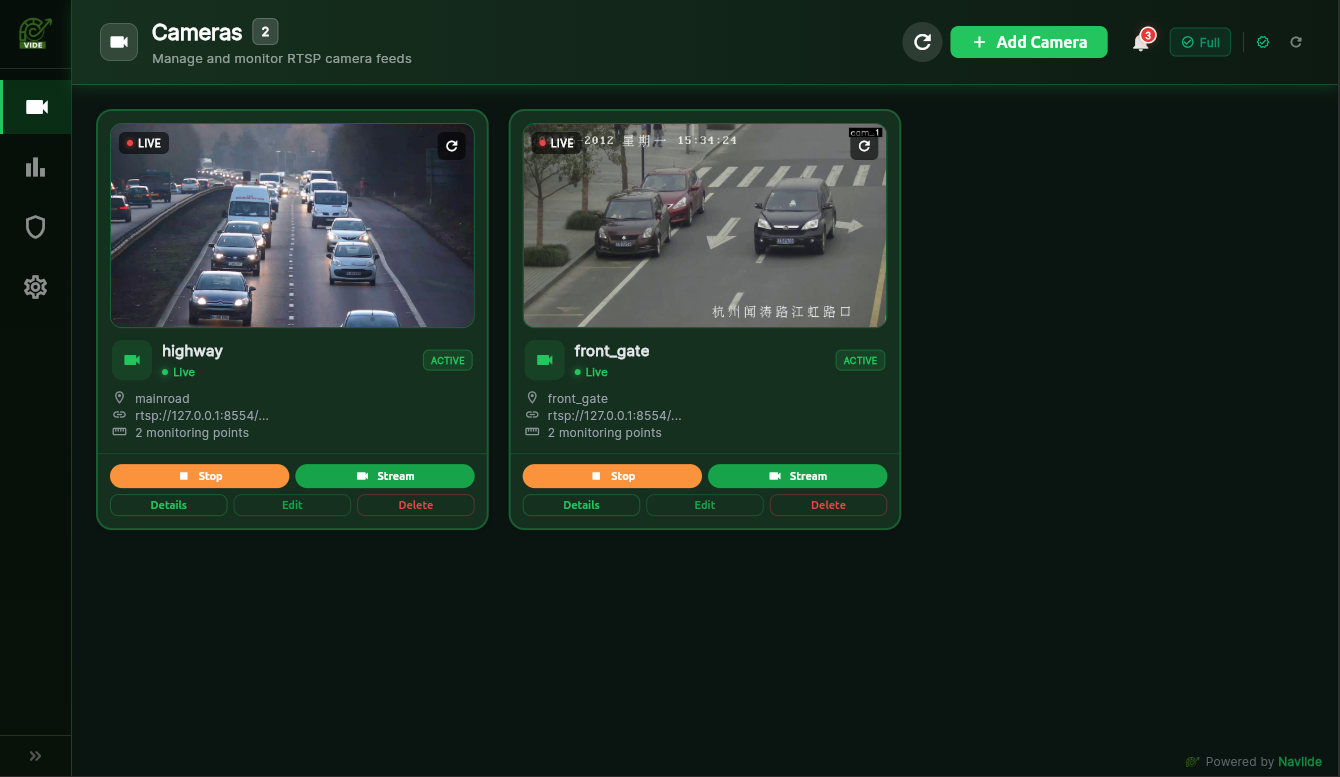Edit the front_gate camera

click(704, 505)
